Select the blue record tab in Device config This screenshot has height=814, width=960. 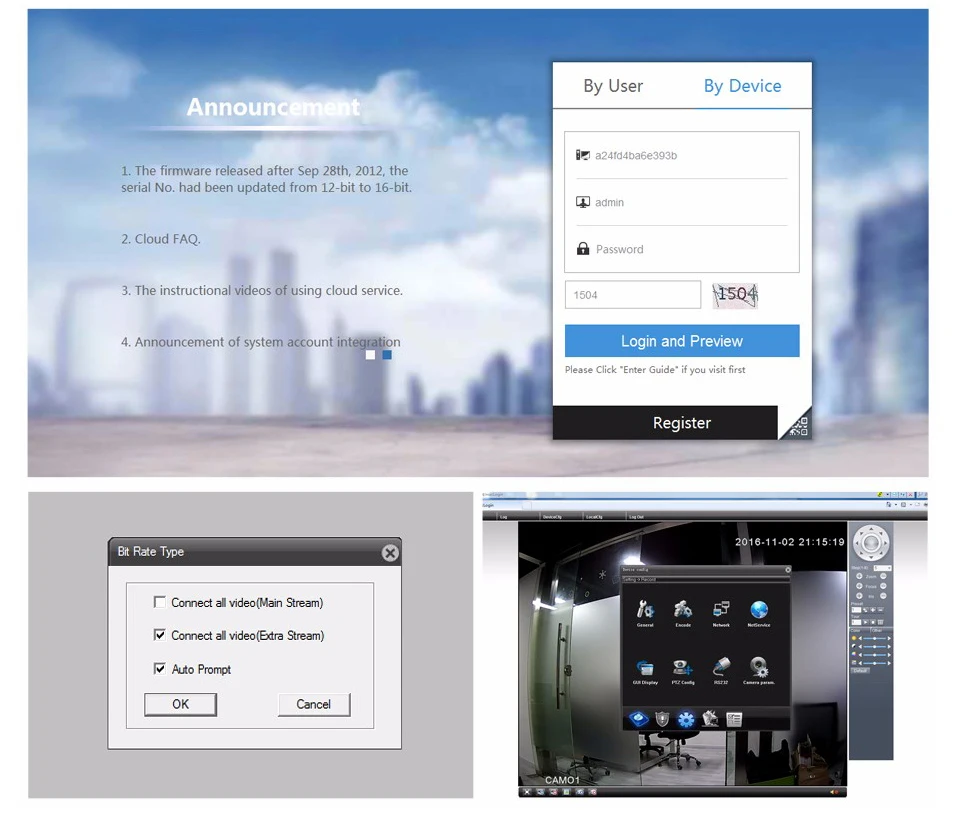(x=638, y=719)
